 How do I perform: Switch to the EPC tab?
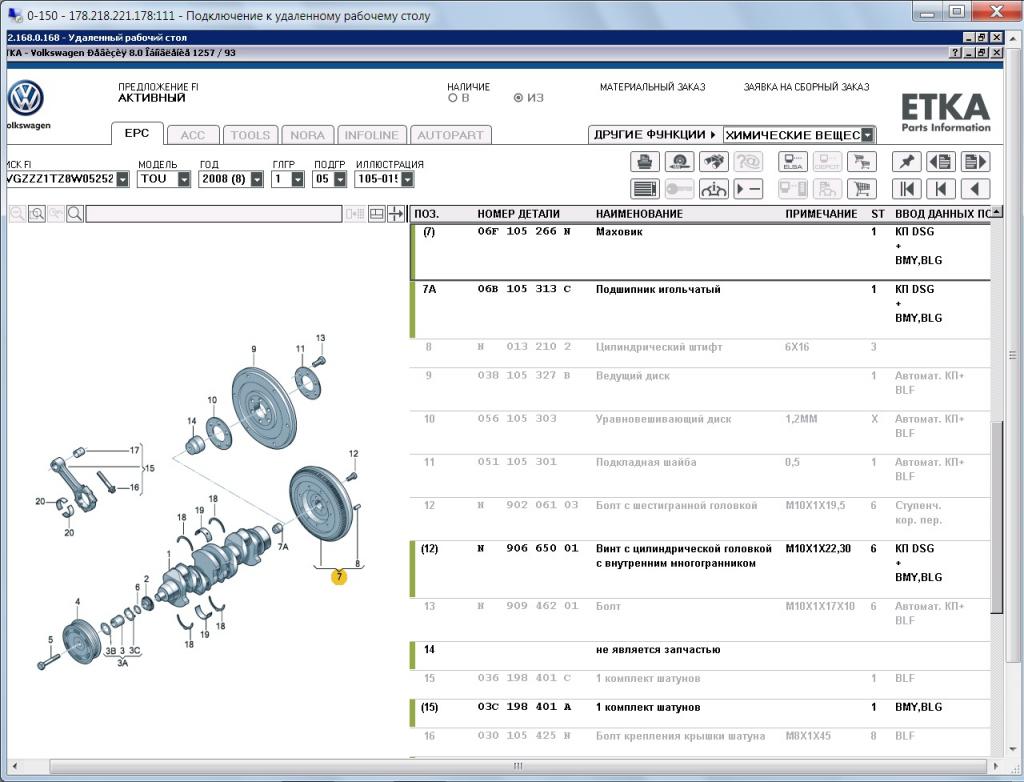pos(136,133)
